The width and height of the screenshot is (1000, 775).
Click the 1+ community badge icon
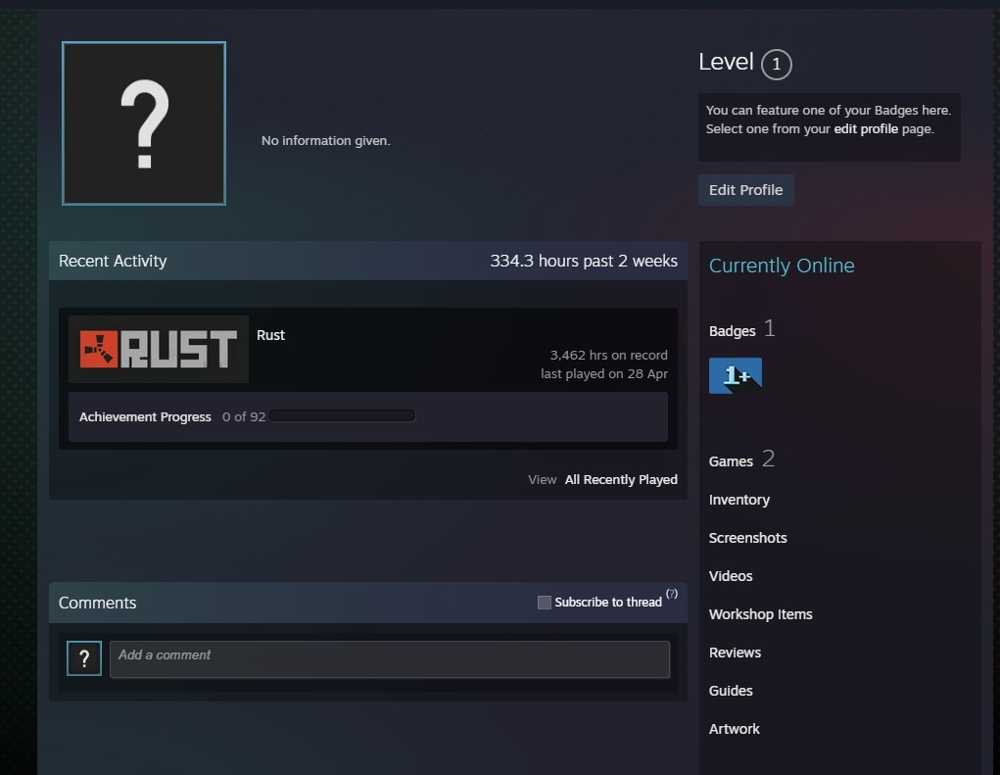[735, 376]
